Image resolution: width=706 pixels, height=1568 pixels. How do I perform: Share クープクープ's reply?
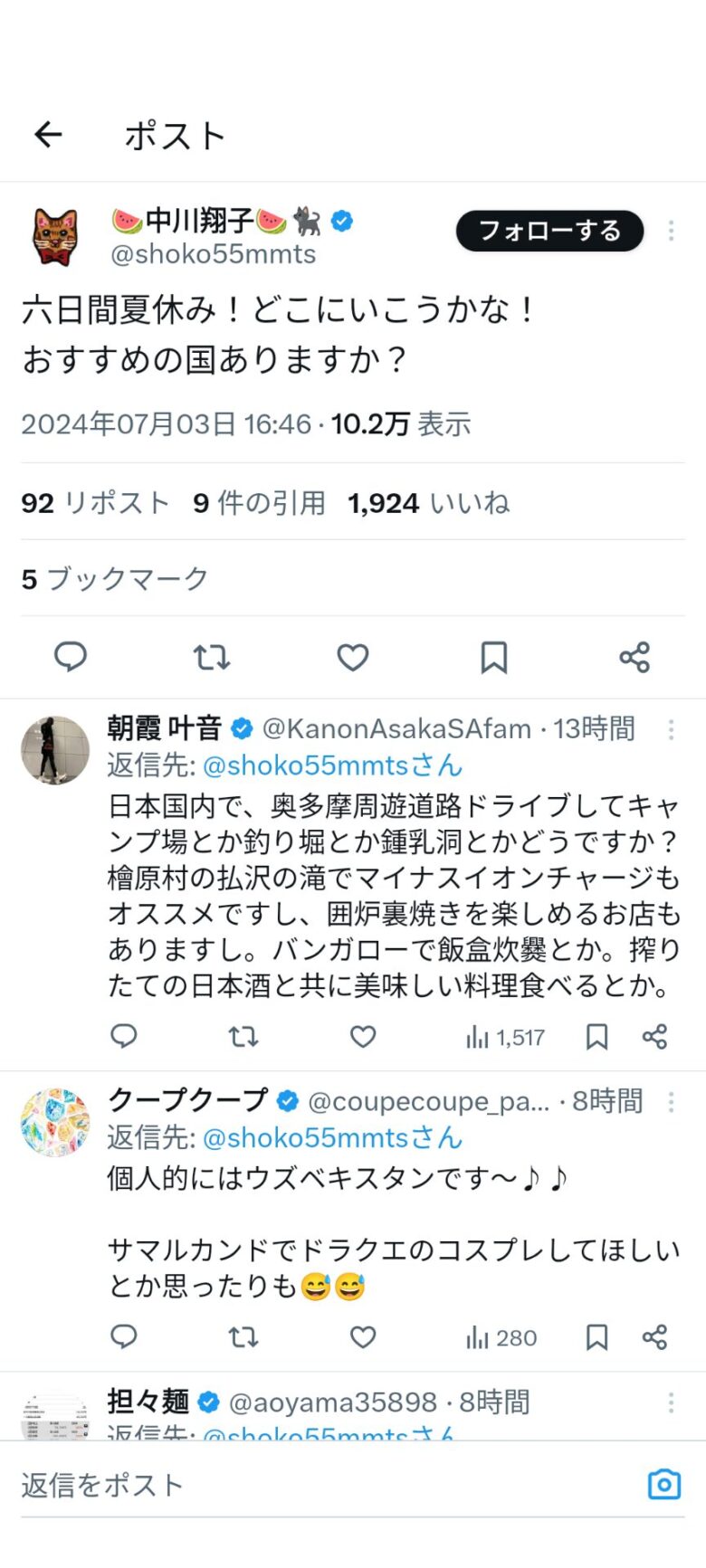pos(654,1337)
